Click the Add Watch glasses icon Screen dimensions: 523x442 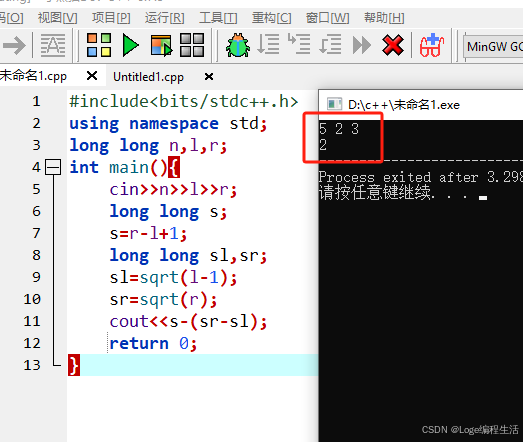point(432,45)
